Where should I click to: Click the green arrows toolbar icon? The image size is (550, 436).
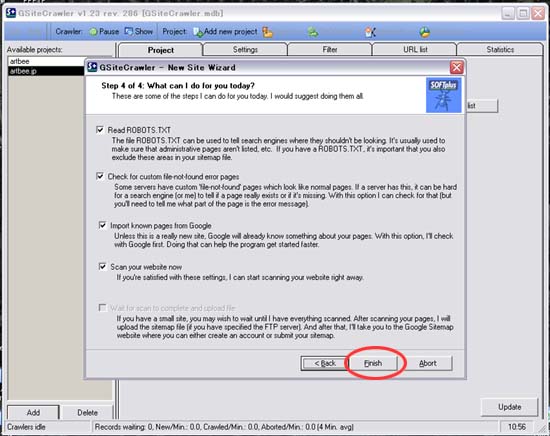pyautogui.click(x=313, y=32)
